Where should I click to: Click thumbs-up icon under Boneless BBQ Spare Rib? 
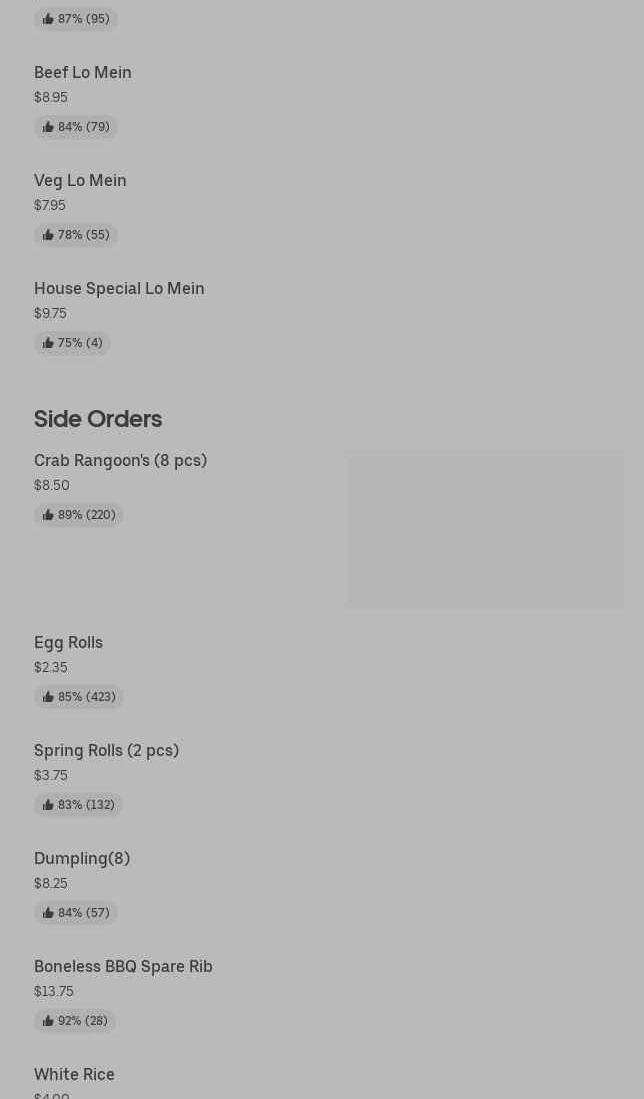[x=48, y=1021]
